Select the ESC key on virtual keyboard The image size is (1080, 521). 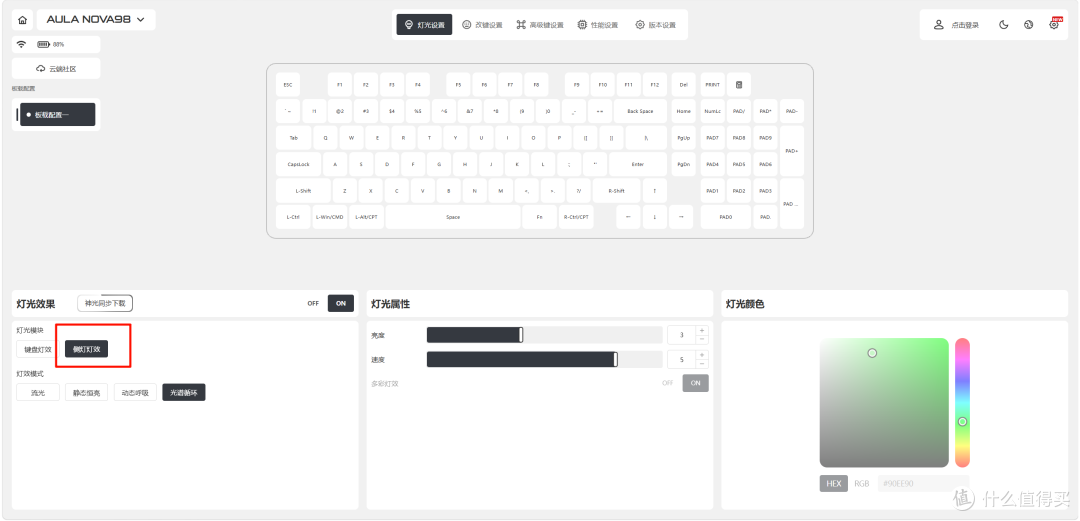click(288, 85)
